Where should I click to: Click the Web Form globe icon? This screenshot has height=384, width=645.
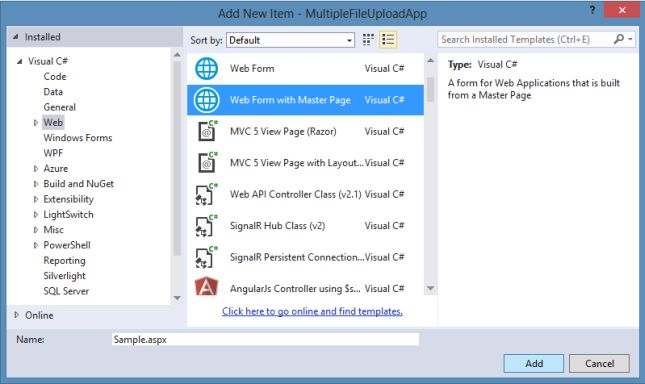click(x=206, y=68)
